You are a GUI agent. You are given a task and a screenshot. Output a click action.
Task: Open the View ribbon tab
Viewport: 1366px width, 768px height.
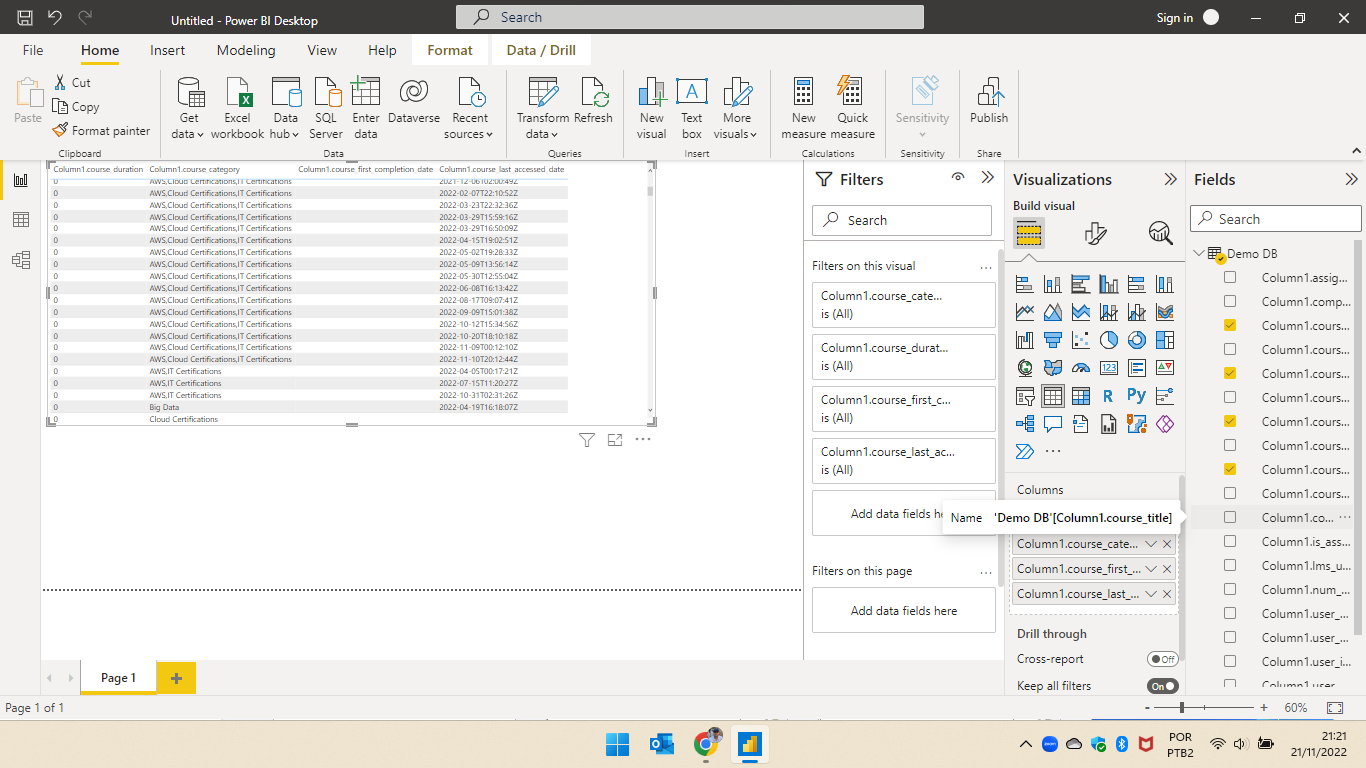click(322, 50)
